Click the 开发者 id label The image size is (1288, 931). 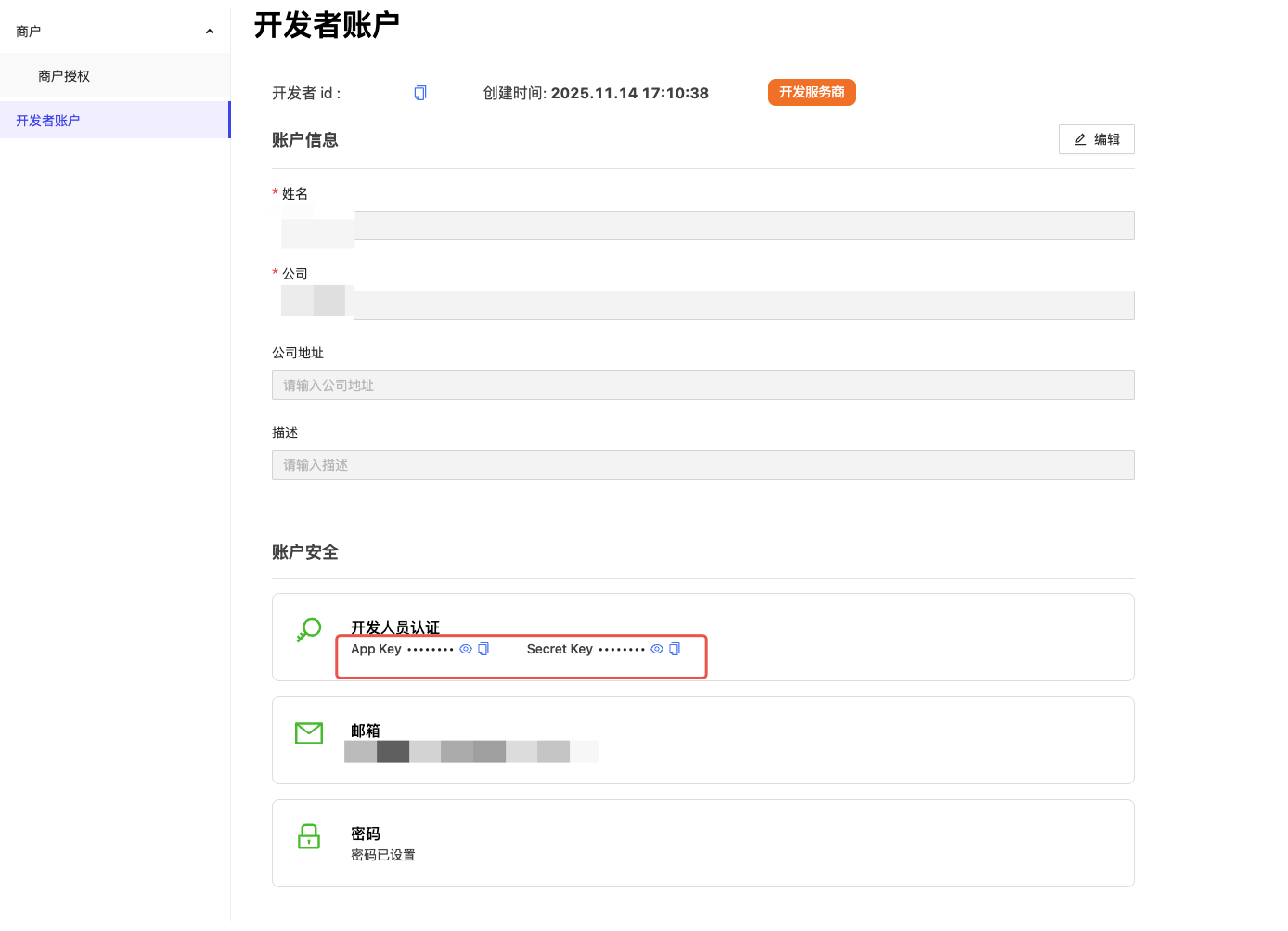(306, 93)
